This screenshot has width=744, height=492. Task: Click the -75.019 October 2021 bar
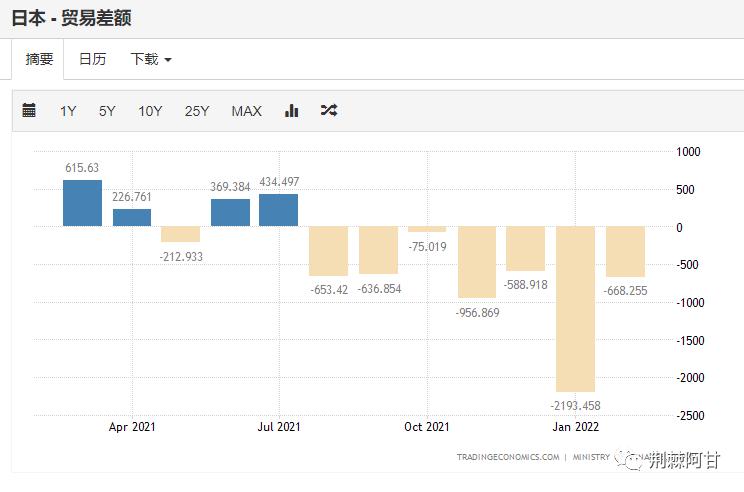(x=427, y=229)
